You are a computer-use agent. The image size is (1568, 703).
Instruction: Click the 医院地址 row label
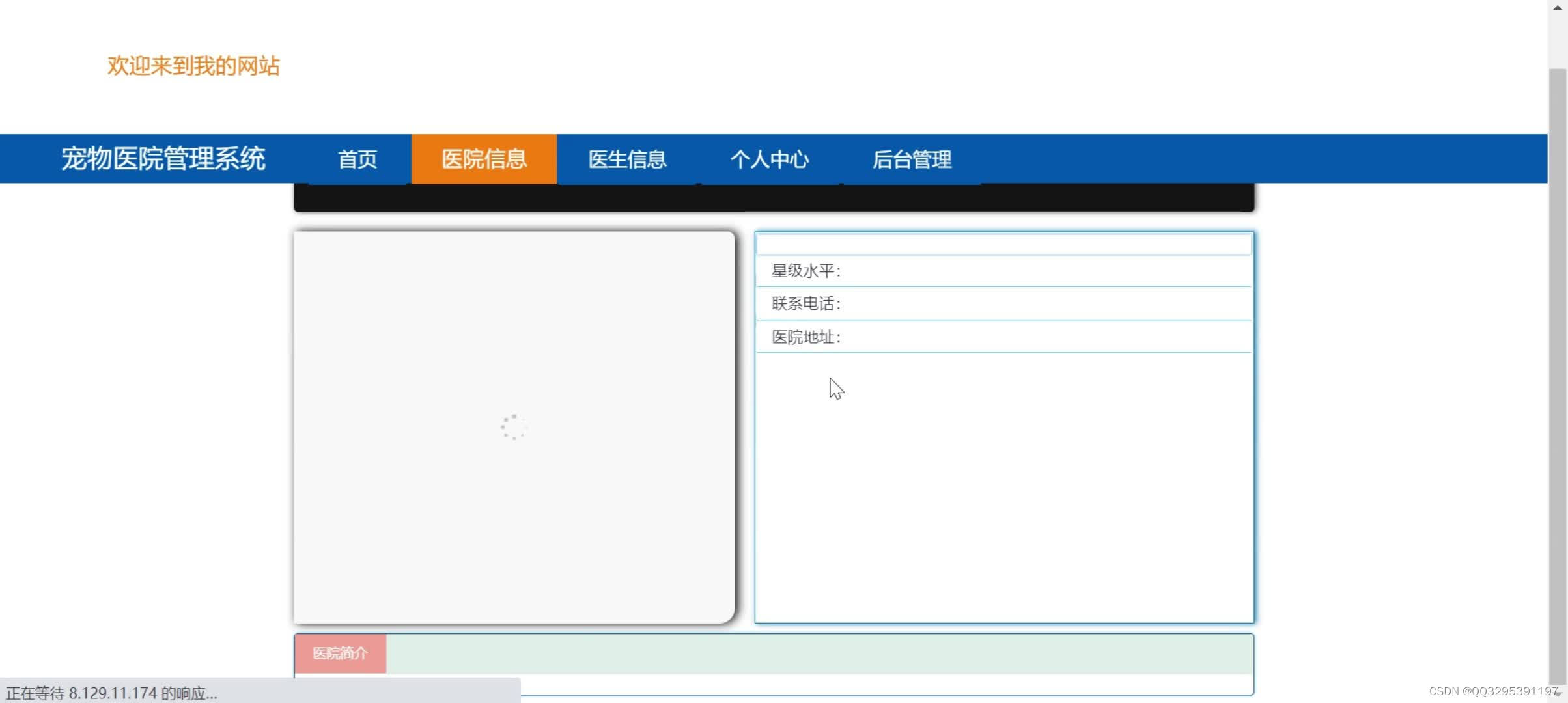(806, 337)
